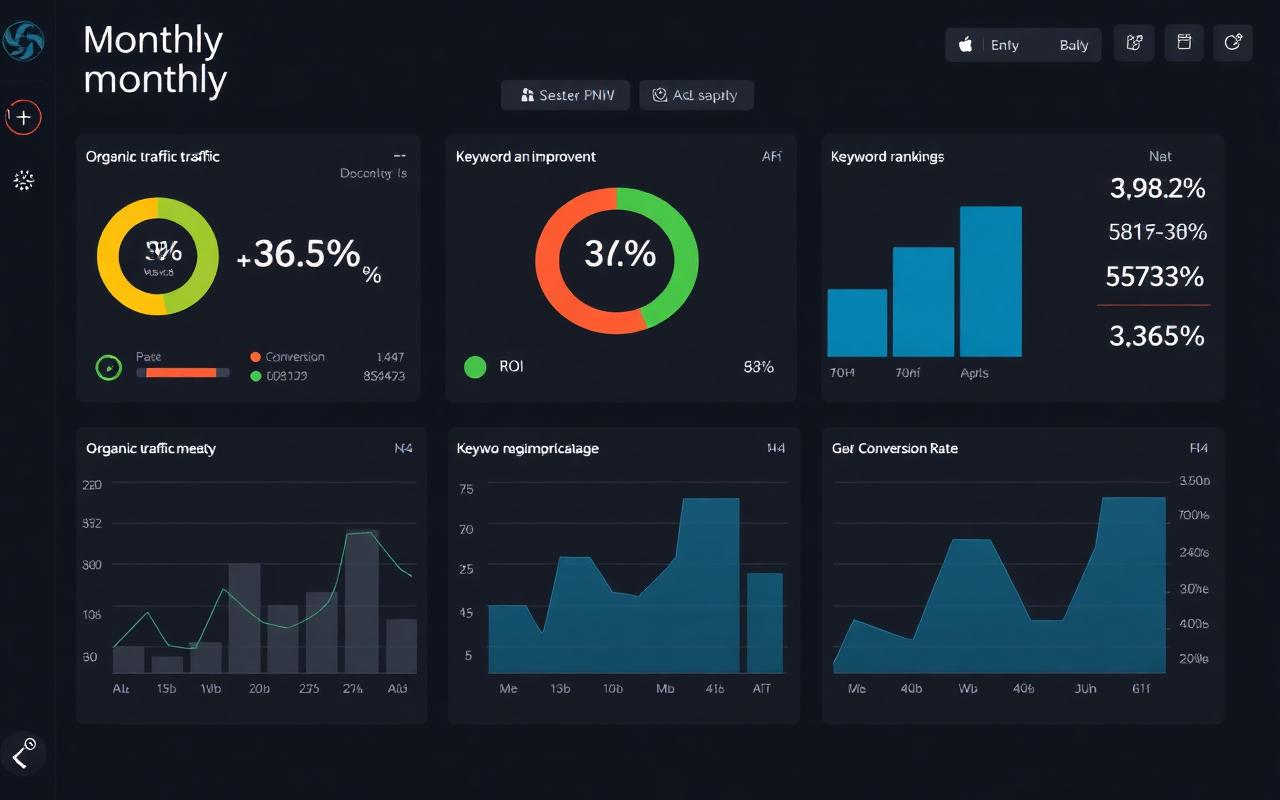The height and width of the screenshot is (800, 1280).
Task: Click the edit note icon button in the top right
Action: 1134,43
